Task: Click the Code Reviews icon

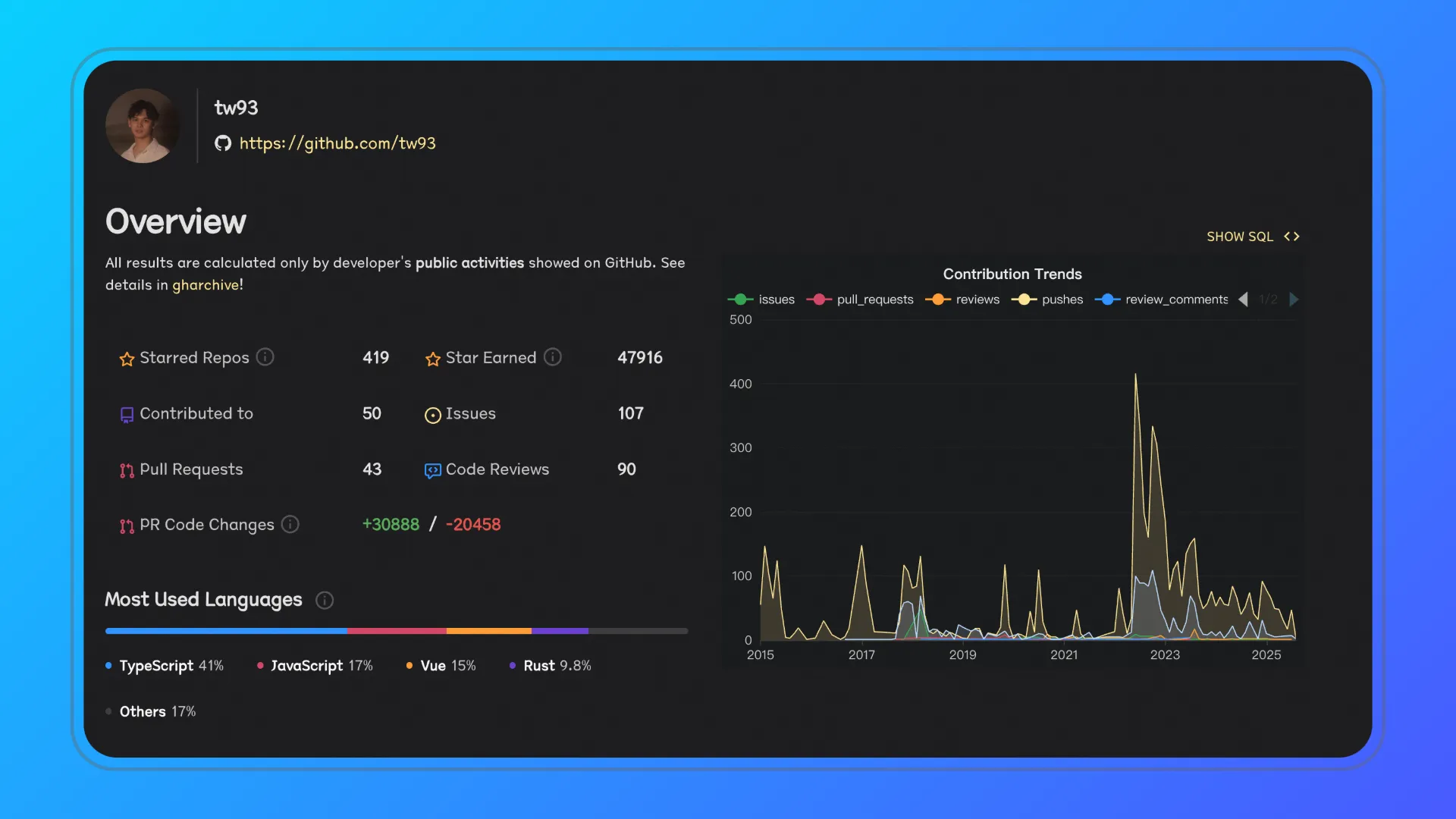Action: (432, 471)
